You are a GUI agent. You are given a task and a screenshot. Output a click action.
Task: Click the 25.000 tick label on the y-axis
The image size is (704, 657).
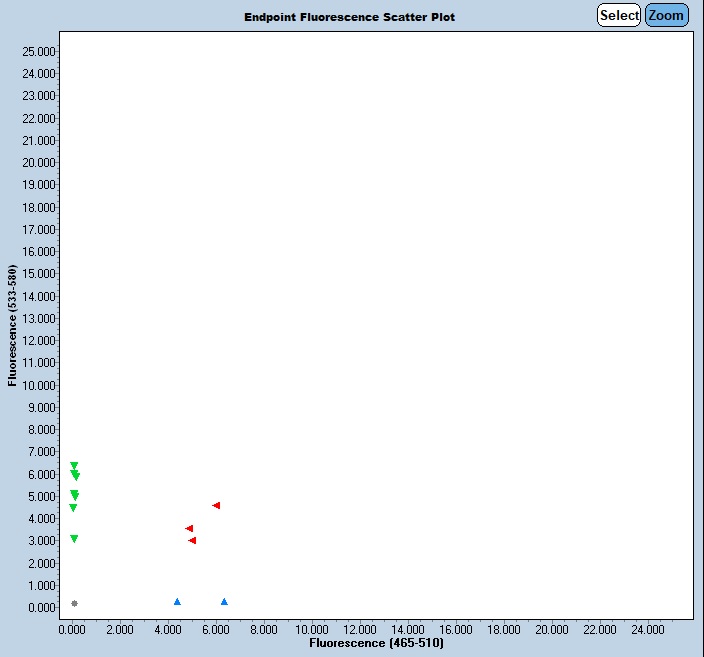pyautogui.click(x=38, y=51)
